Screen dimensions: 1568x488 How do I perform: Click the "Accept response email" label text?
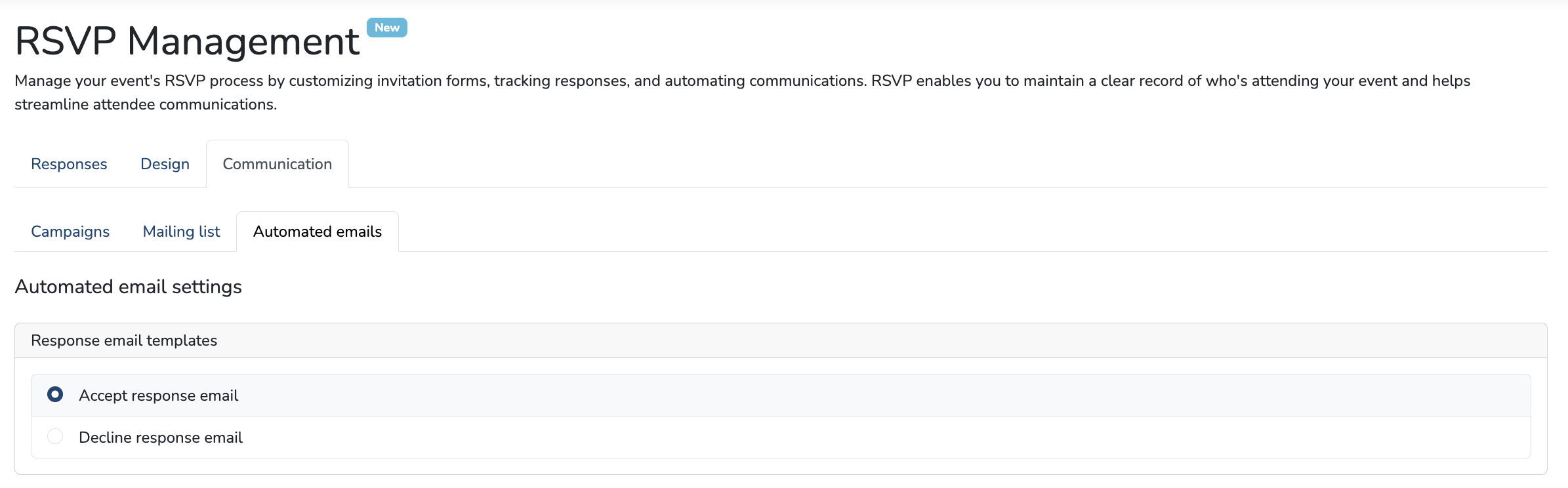click(158, 396)
